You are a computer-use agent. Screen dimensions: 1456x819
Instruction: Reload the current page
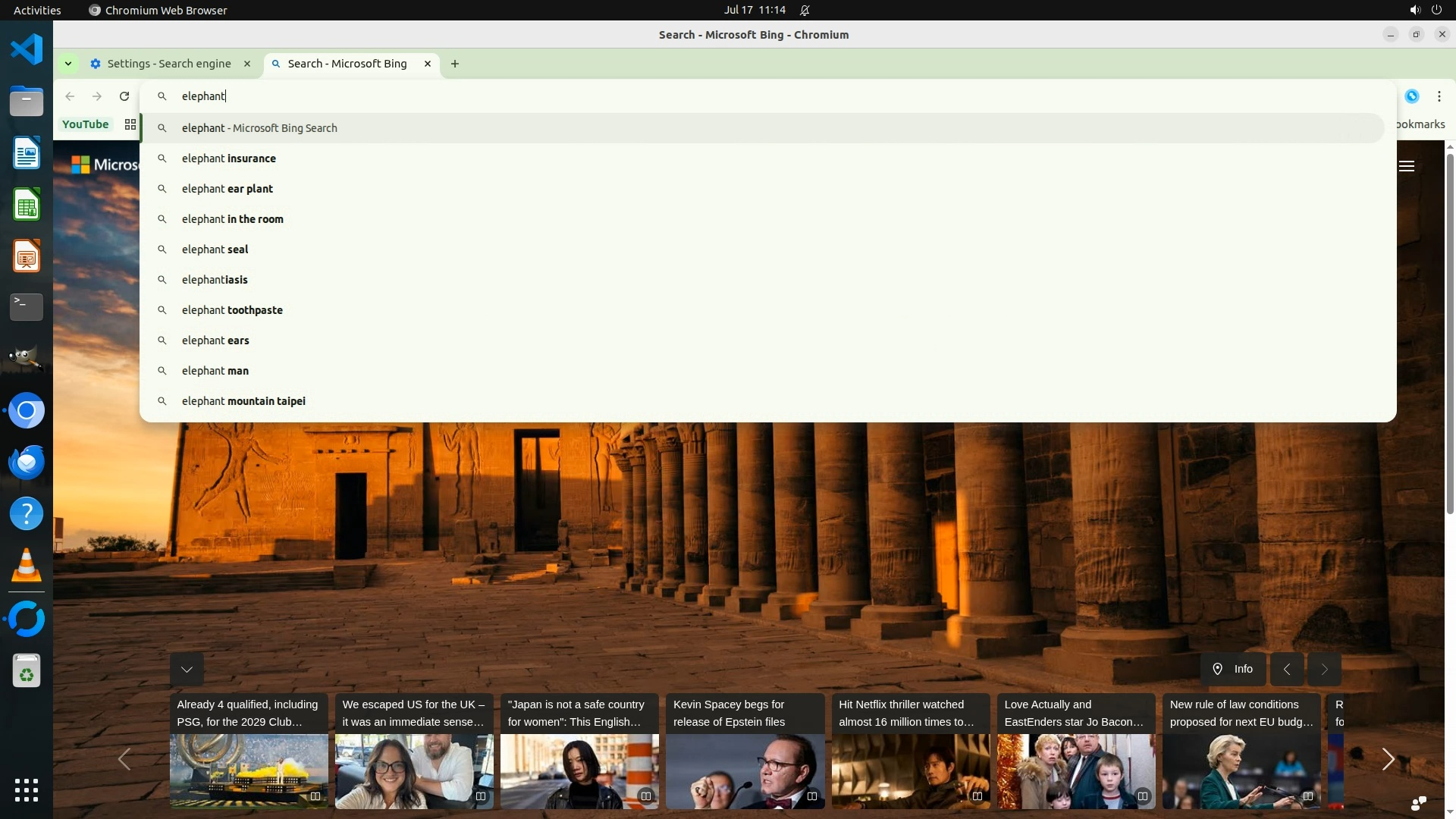pyautogui.click(x=124, y=96)
